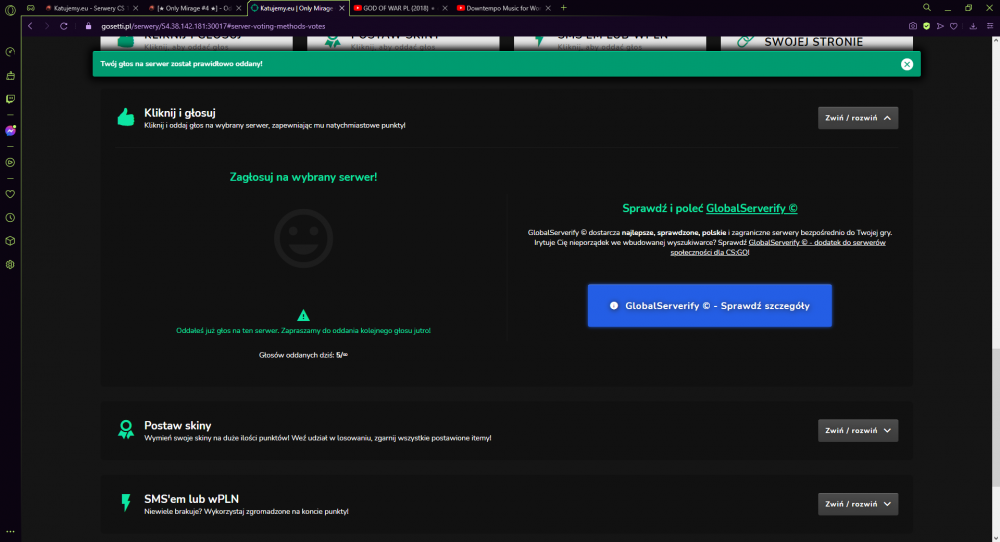Viewport: 1000px width, 542px height.
Task: Open GX Cleaner icon in sidebar
Action: click(10, 75)
